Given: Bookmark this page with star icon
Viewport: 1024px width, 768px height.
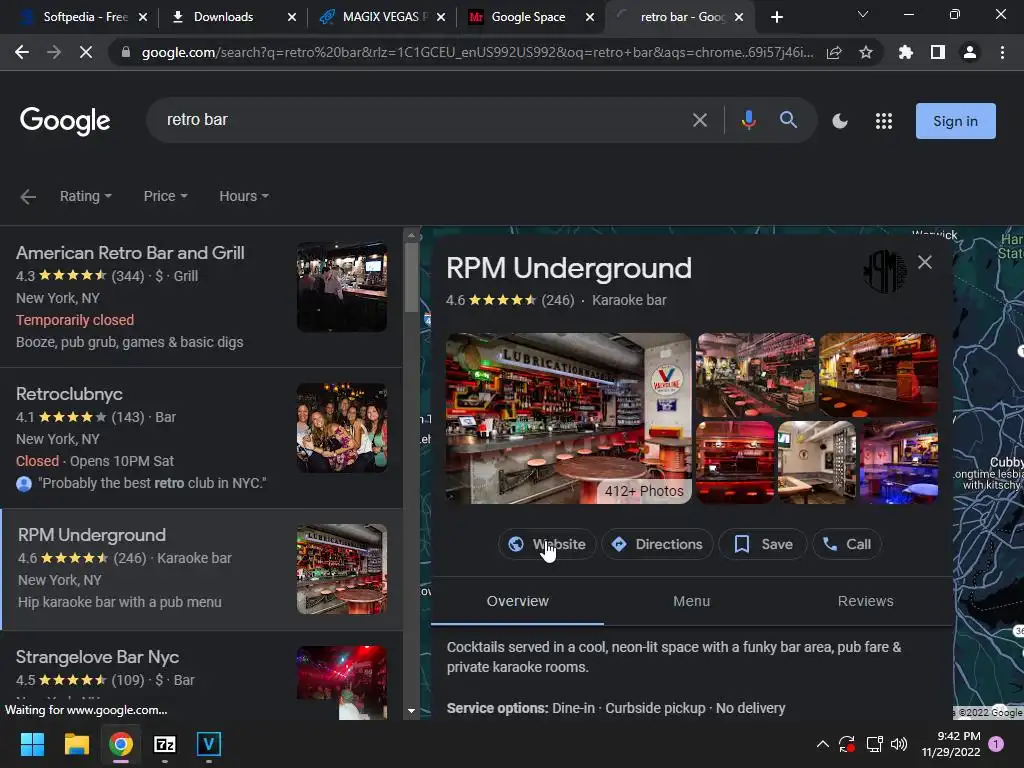Looking at the screenshot, I should (866, 52).
